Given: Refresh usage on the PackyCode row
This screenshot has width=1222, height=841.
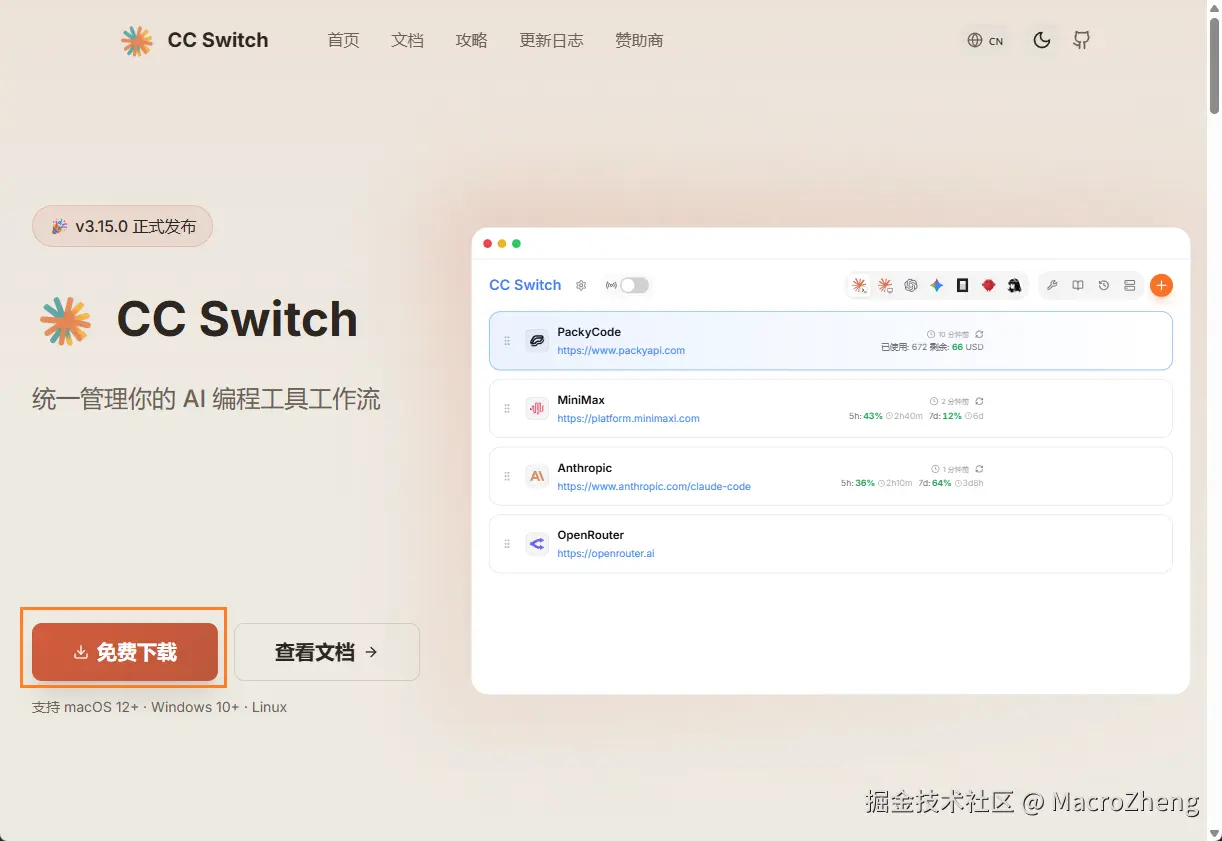Looking at the screenshot, I should click(x=980, y=334).
